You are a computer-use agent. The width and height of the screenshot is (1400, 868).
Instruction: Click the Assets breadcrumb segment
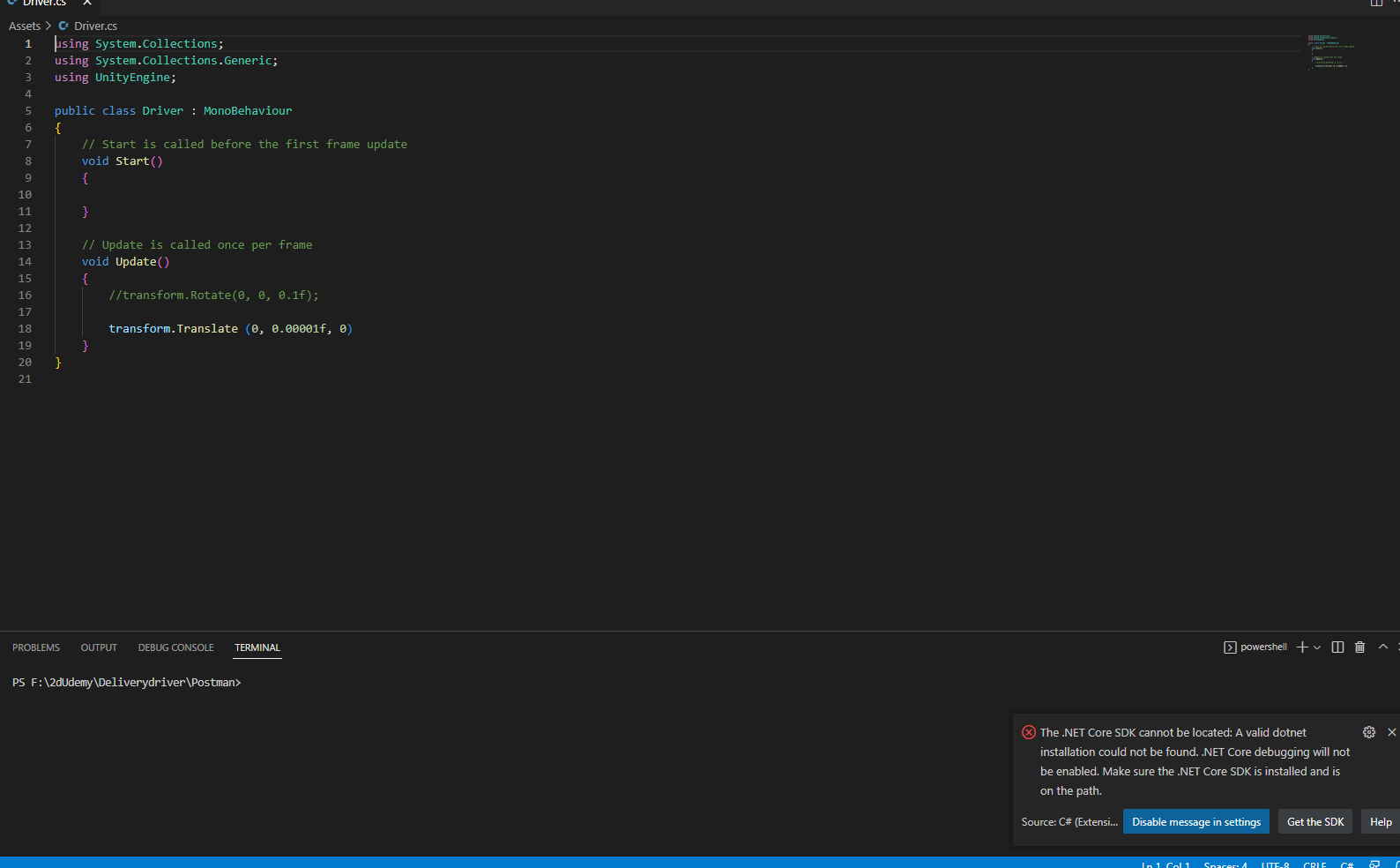click(25, 26)
